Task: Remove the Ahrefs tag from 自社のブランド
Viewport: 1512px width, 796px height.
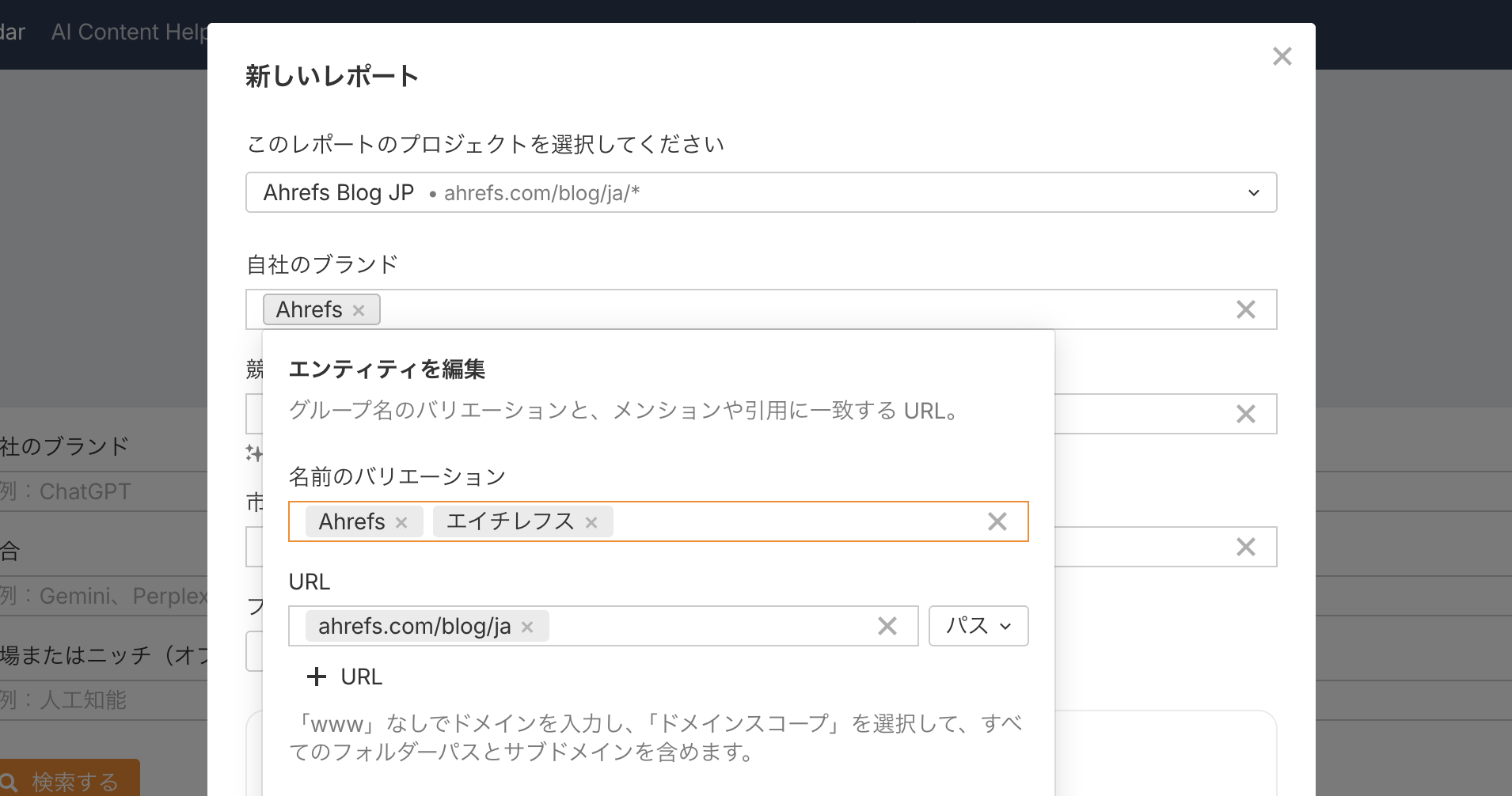Action: point(359,310)
